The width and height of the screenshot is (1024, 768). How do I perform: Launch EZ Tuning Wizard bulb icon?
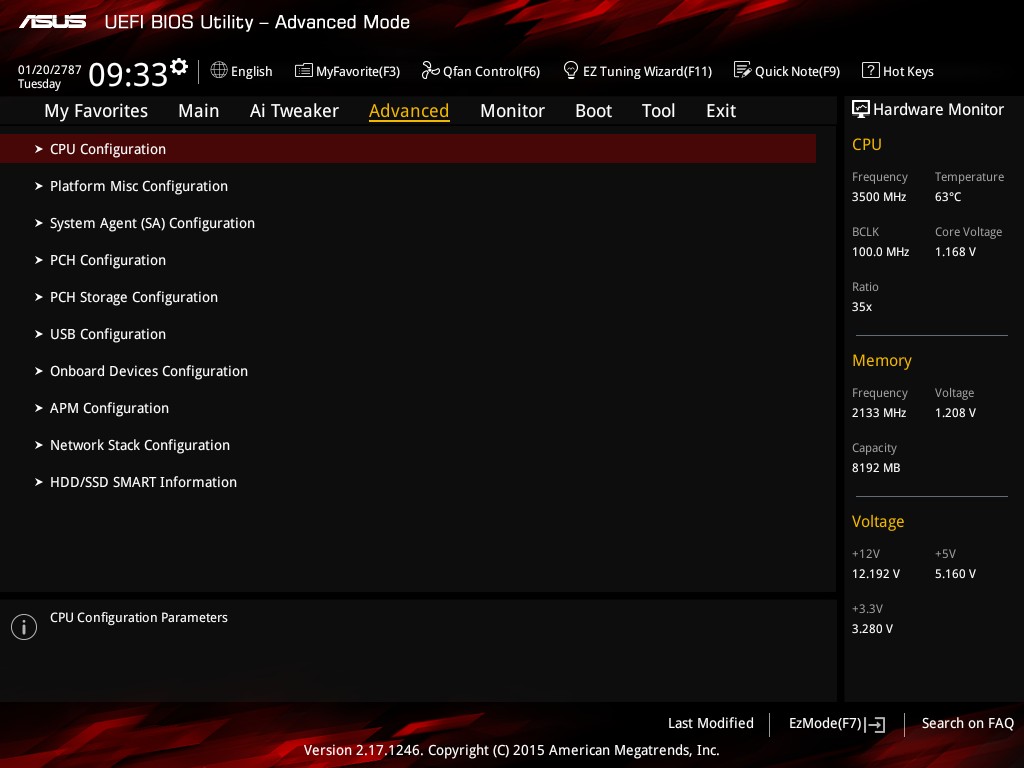coord(571,70)
